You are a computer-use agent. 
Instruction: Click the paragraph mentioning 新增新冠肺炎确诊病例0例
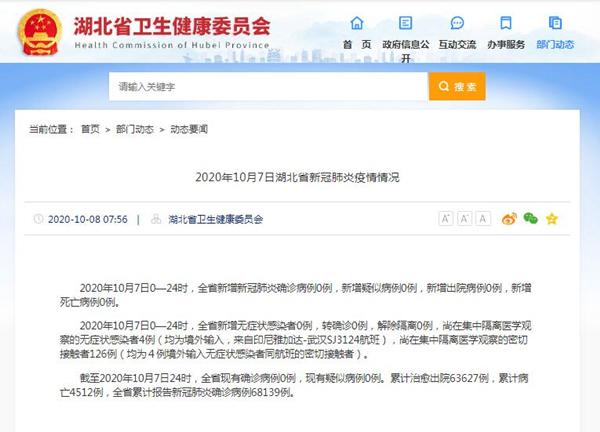(x=295, y=295)
